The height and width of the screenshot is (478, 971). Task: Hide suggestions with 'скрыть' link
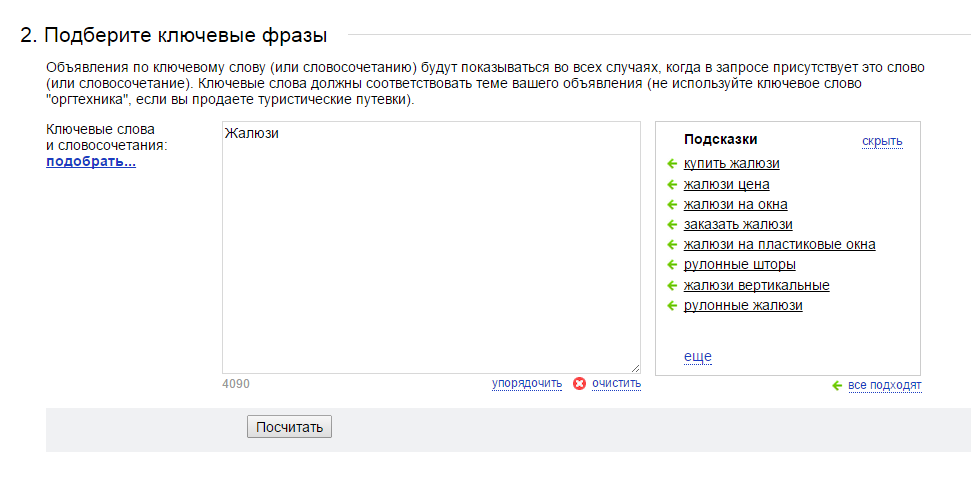point(882,141)
